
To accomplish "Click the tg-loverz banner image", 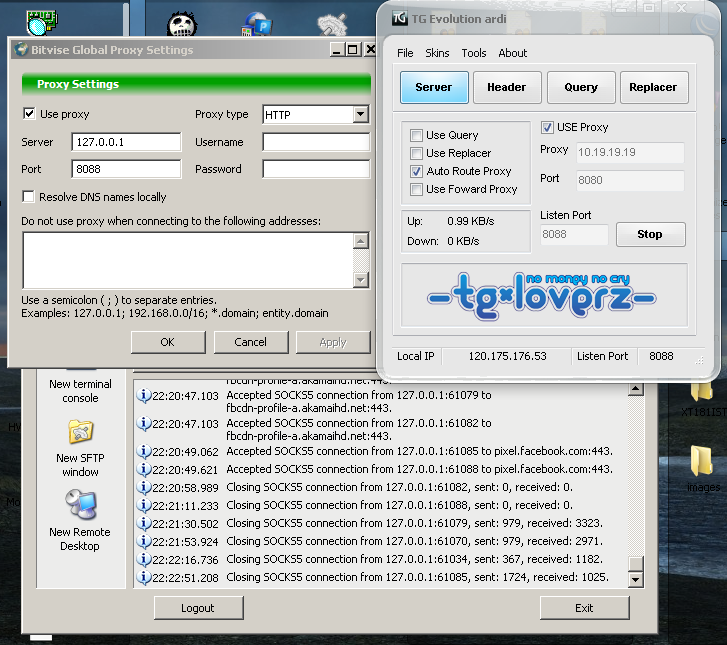I will 544,296.
